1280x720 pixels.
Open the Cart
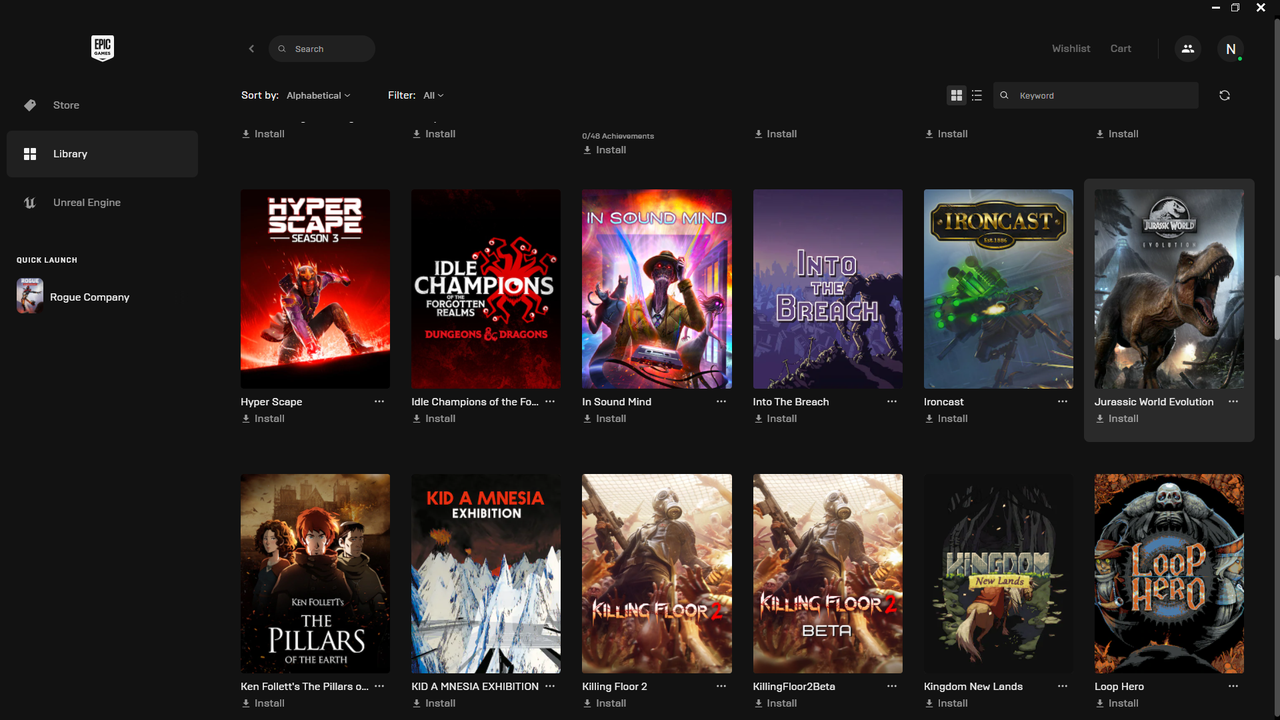tap(1121, 48)
